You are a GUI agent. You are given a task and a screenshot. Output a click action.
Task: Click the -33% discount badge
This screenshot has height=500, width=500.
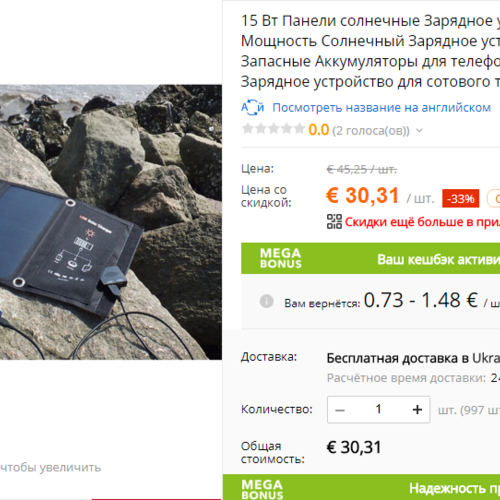tap(461, 198)
